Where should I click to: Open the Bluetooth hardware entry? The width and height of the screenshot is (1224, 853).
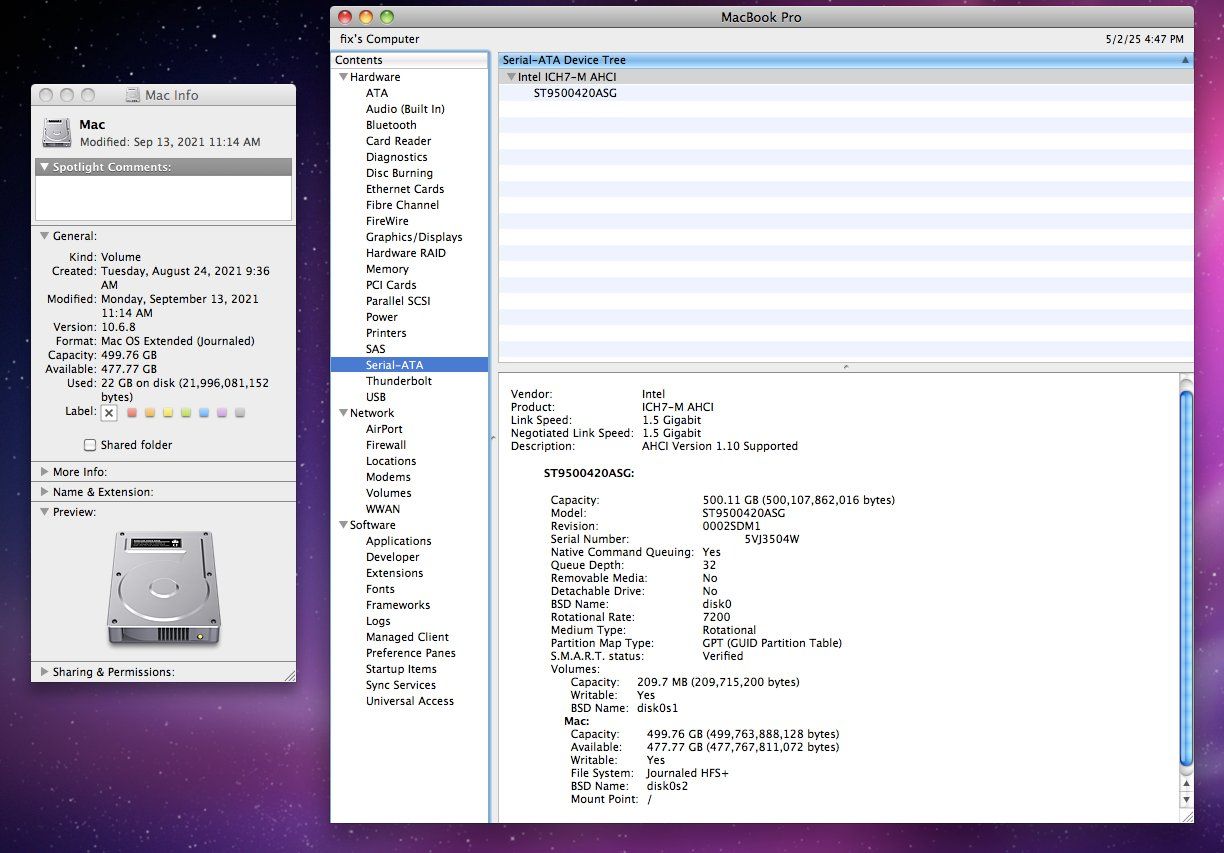391,125
